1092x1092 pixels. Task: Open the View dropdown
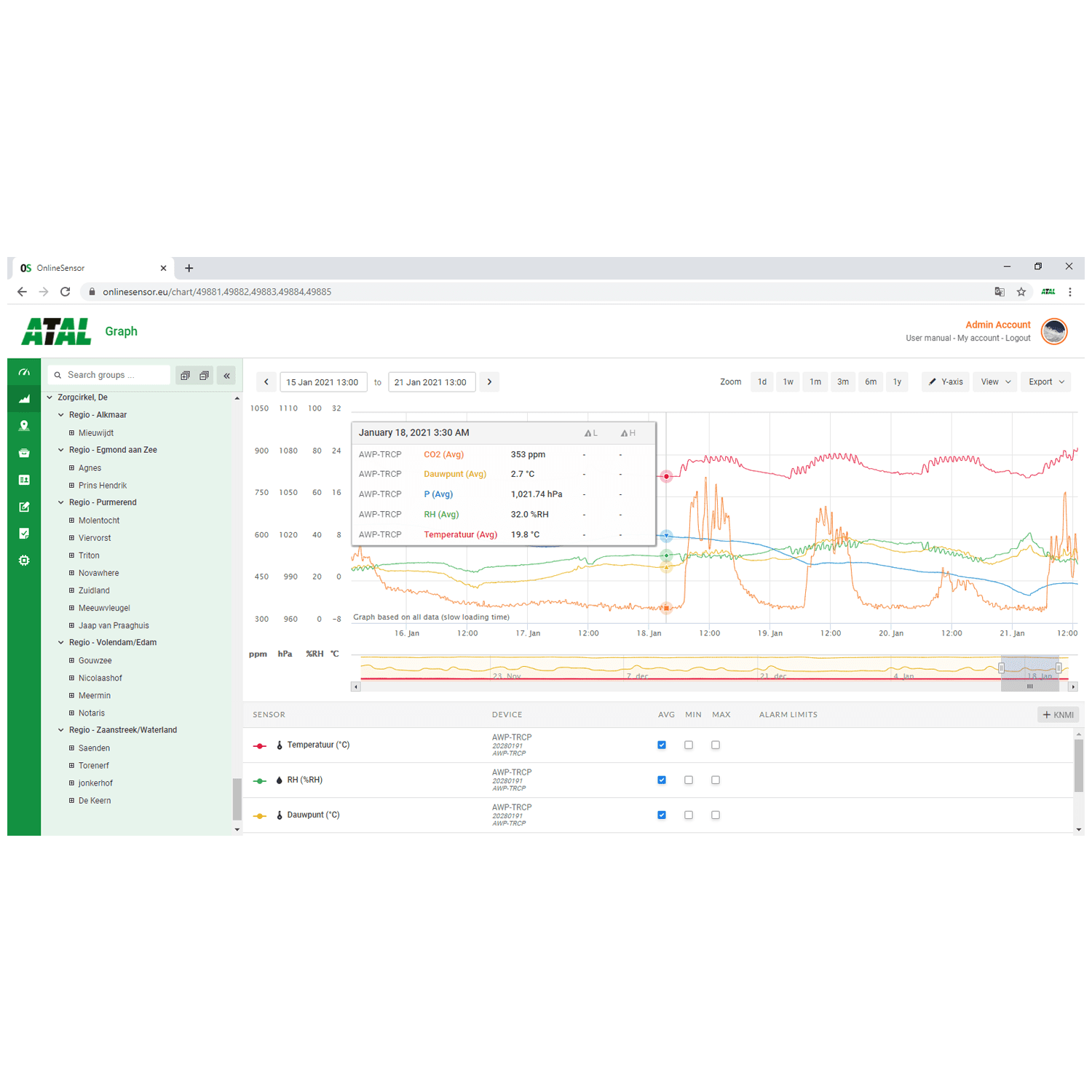point(995,381)
